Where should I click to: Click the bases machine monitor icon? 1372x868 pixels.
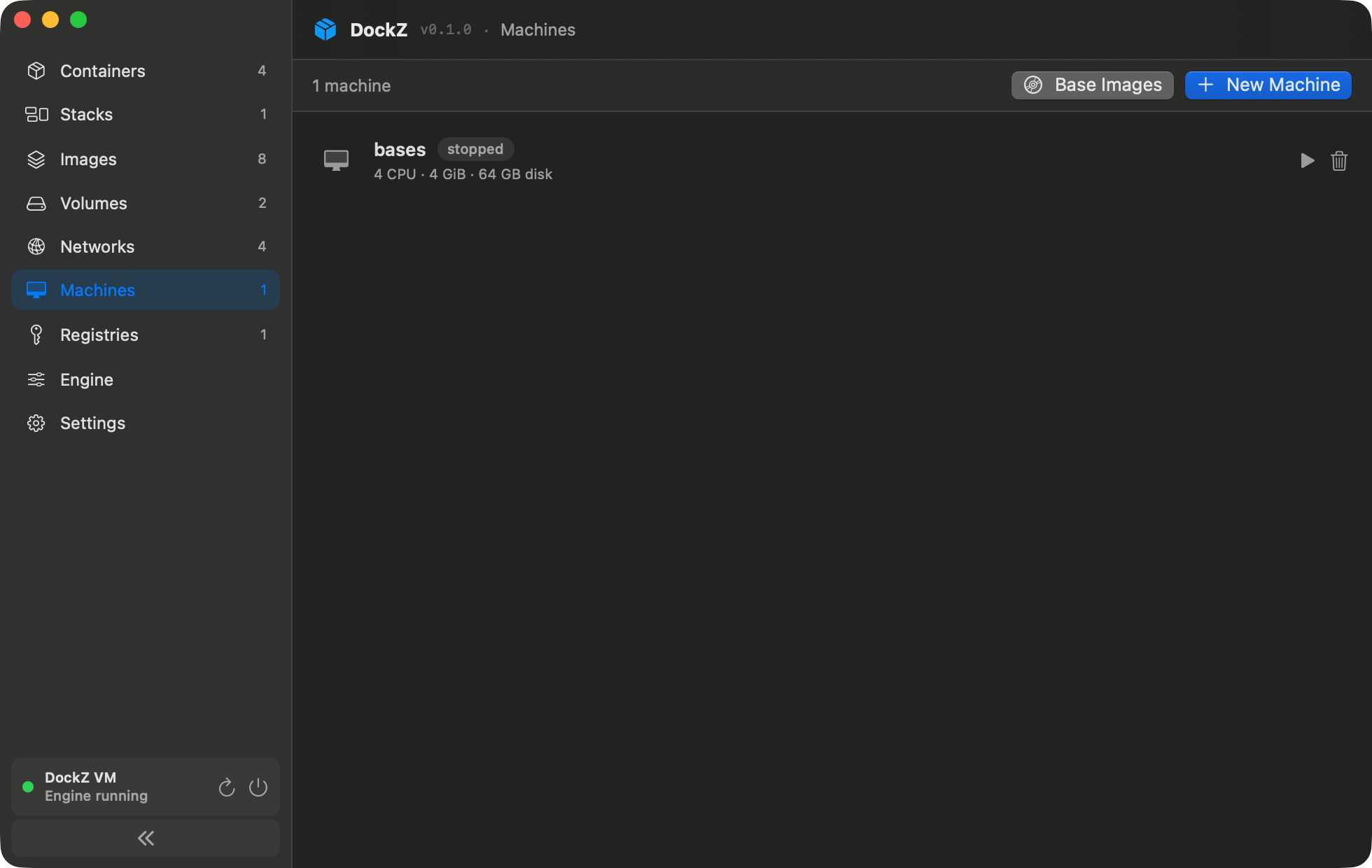337,160
